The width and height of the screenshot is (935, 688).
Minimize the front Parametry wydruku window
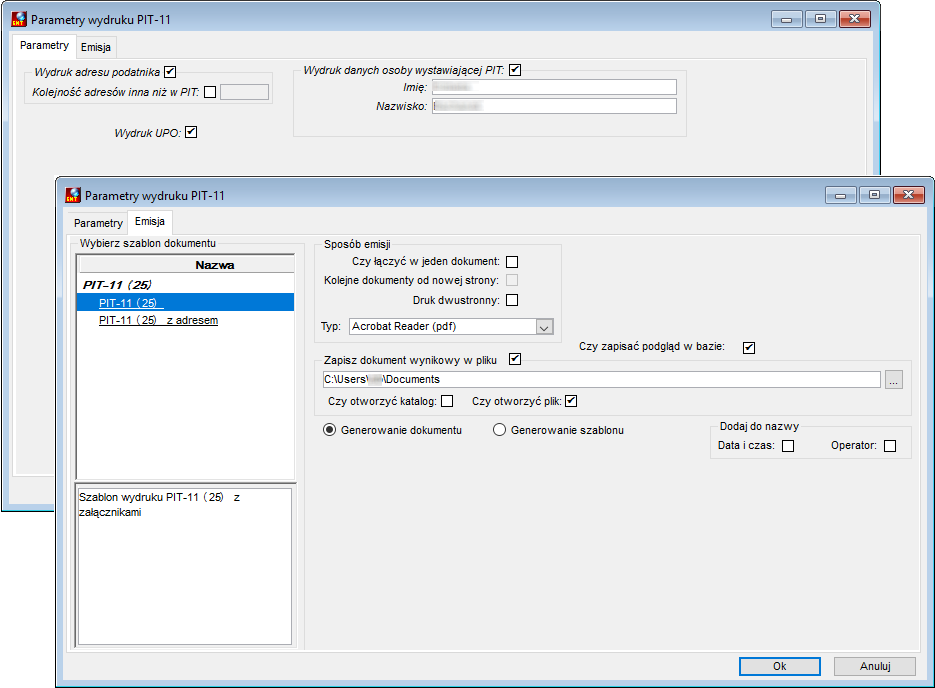pyautogui.click(x=841, y=195)
